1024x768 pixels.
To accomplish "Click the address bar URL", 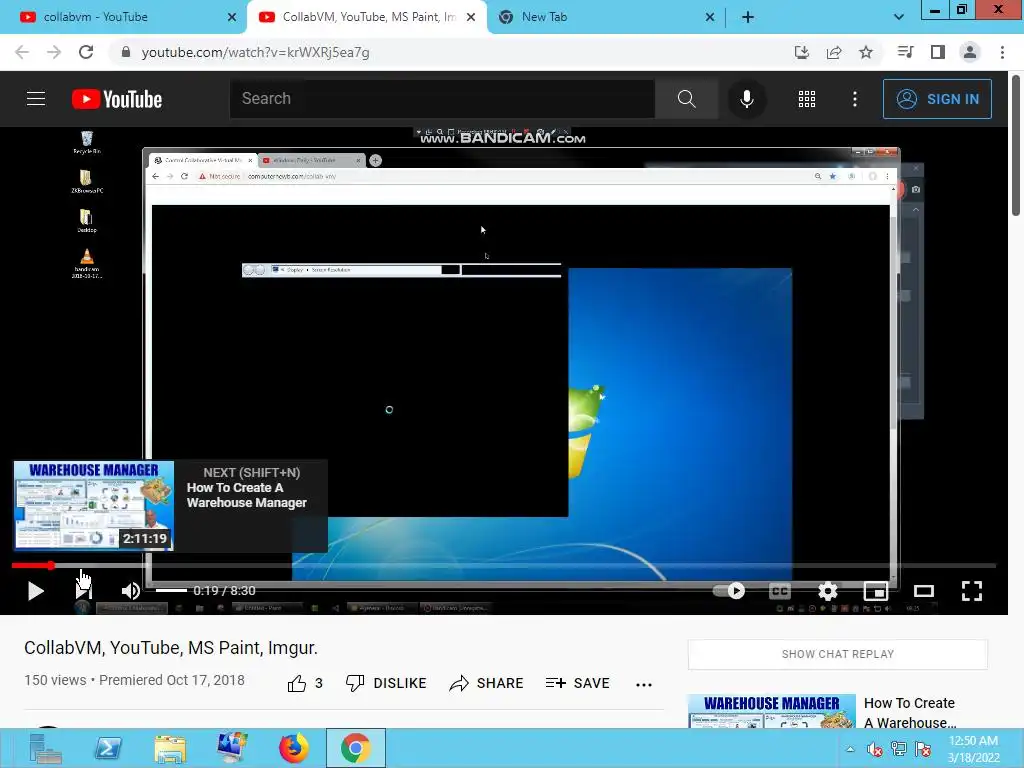I will pyautogui.click(x=255, y=52).
